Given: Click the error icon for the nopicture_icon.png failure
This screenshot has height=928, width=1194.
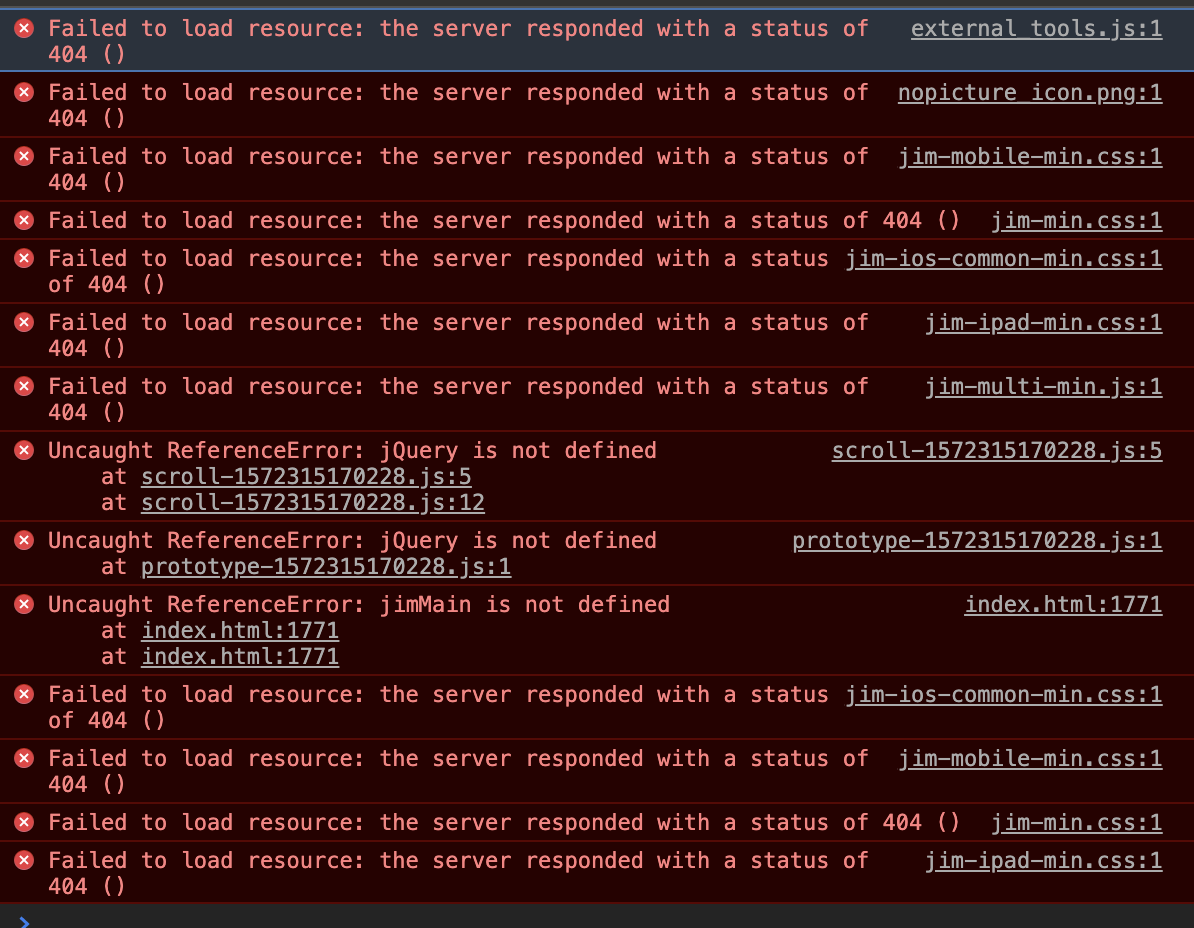Looking at the screenshot, I should 25,93.
